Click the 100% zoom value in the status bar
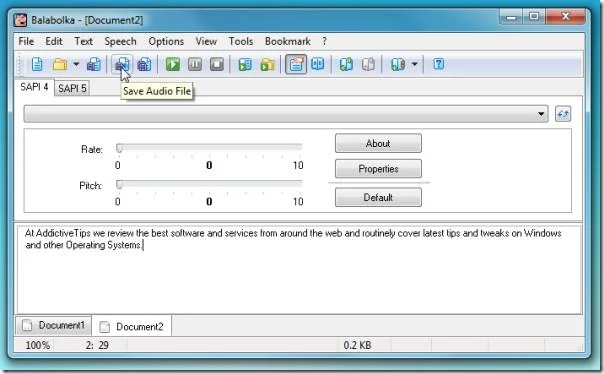This screenshot has width=604, height=374. pos(37,345)
